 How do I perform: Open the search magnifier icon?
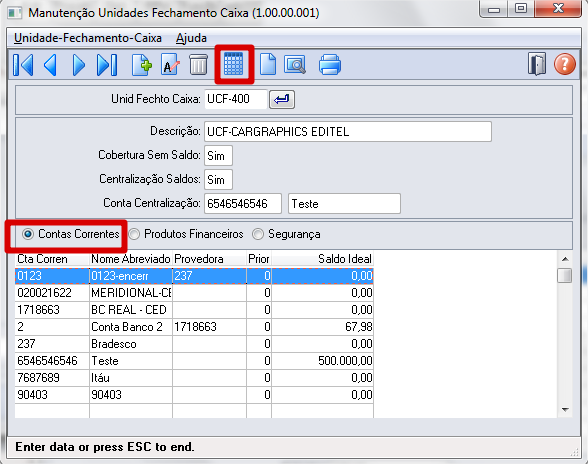[295, 65]
